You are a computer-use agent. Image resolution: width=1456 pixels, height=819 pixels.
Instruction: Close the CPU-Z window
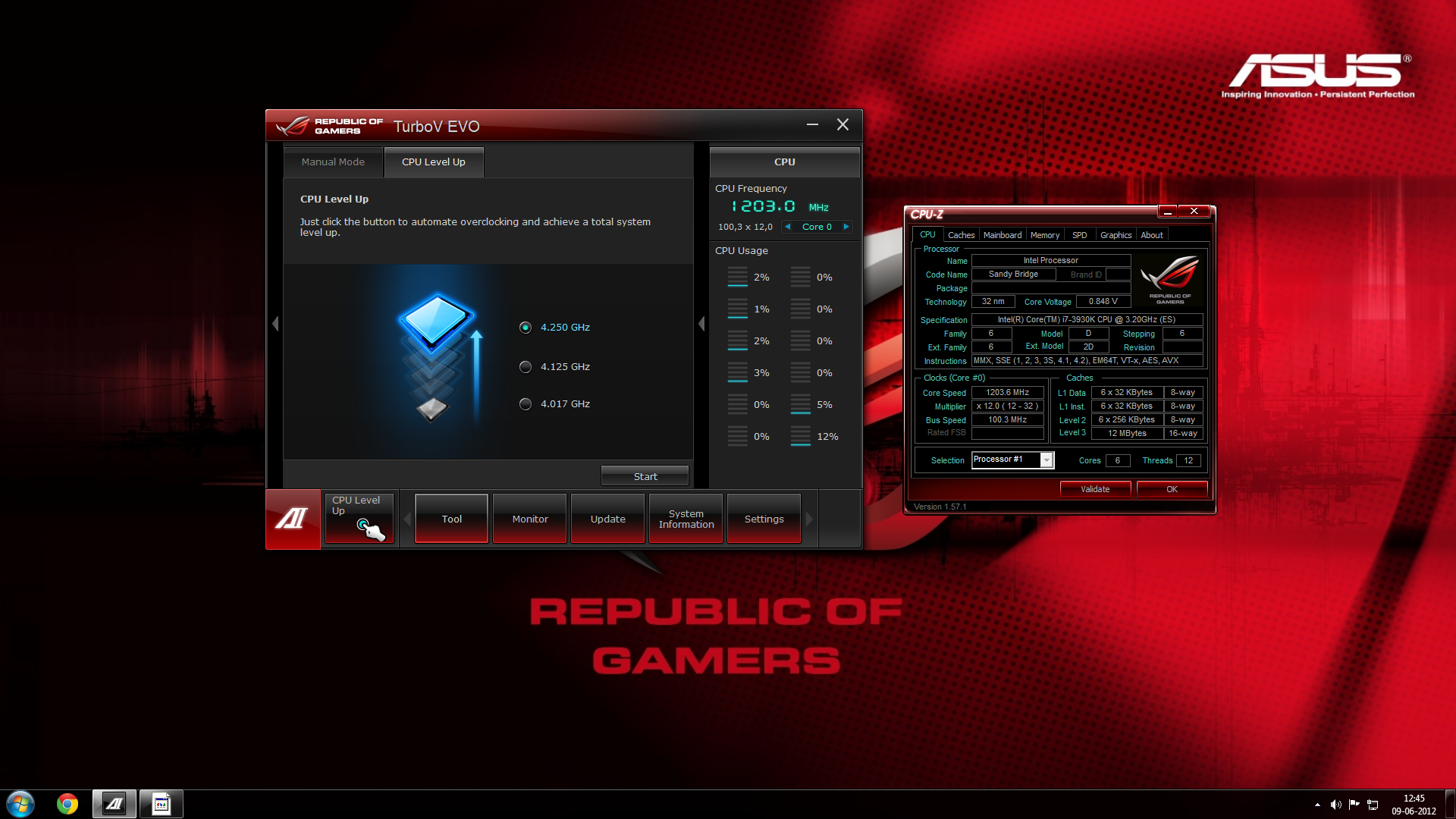(1194, 212)
